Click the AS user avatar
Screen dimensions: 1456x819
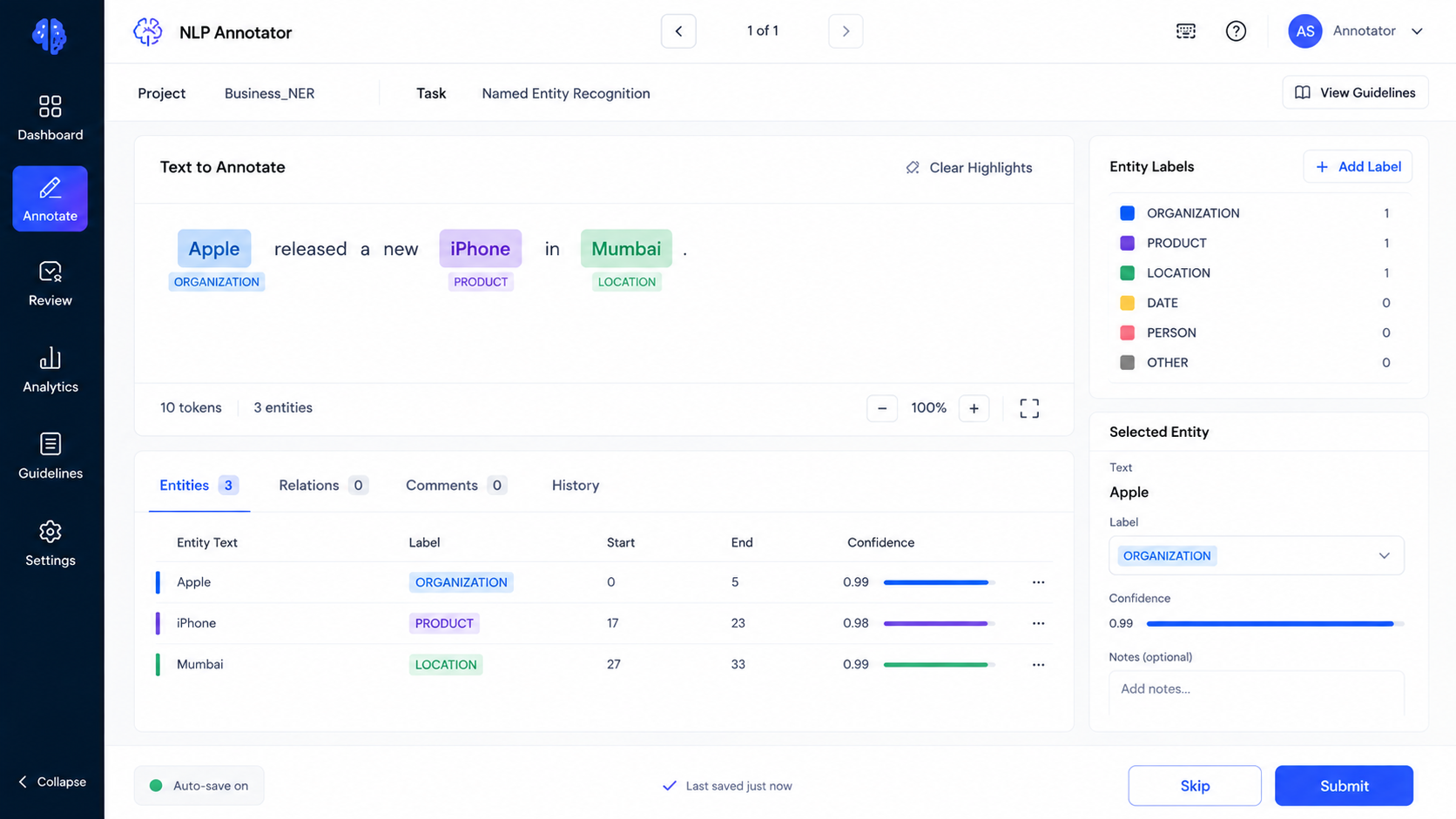(x=1304, y=31)
